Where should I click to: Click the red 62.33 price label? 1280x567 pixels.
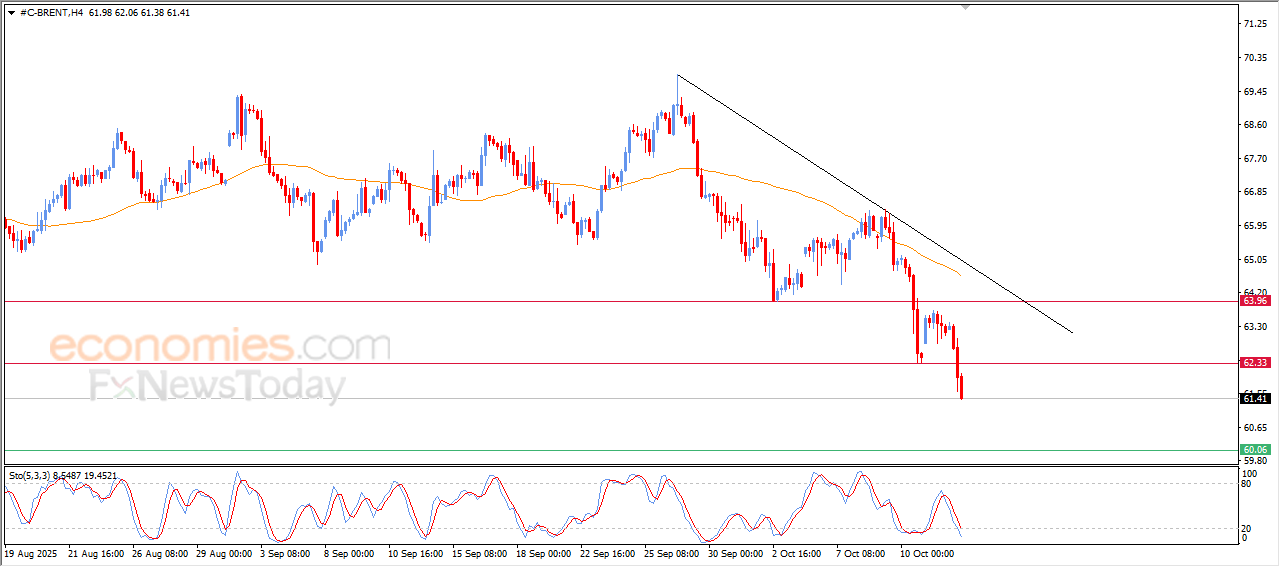pos(1255,363)
